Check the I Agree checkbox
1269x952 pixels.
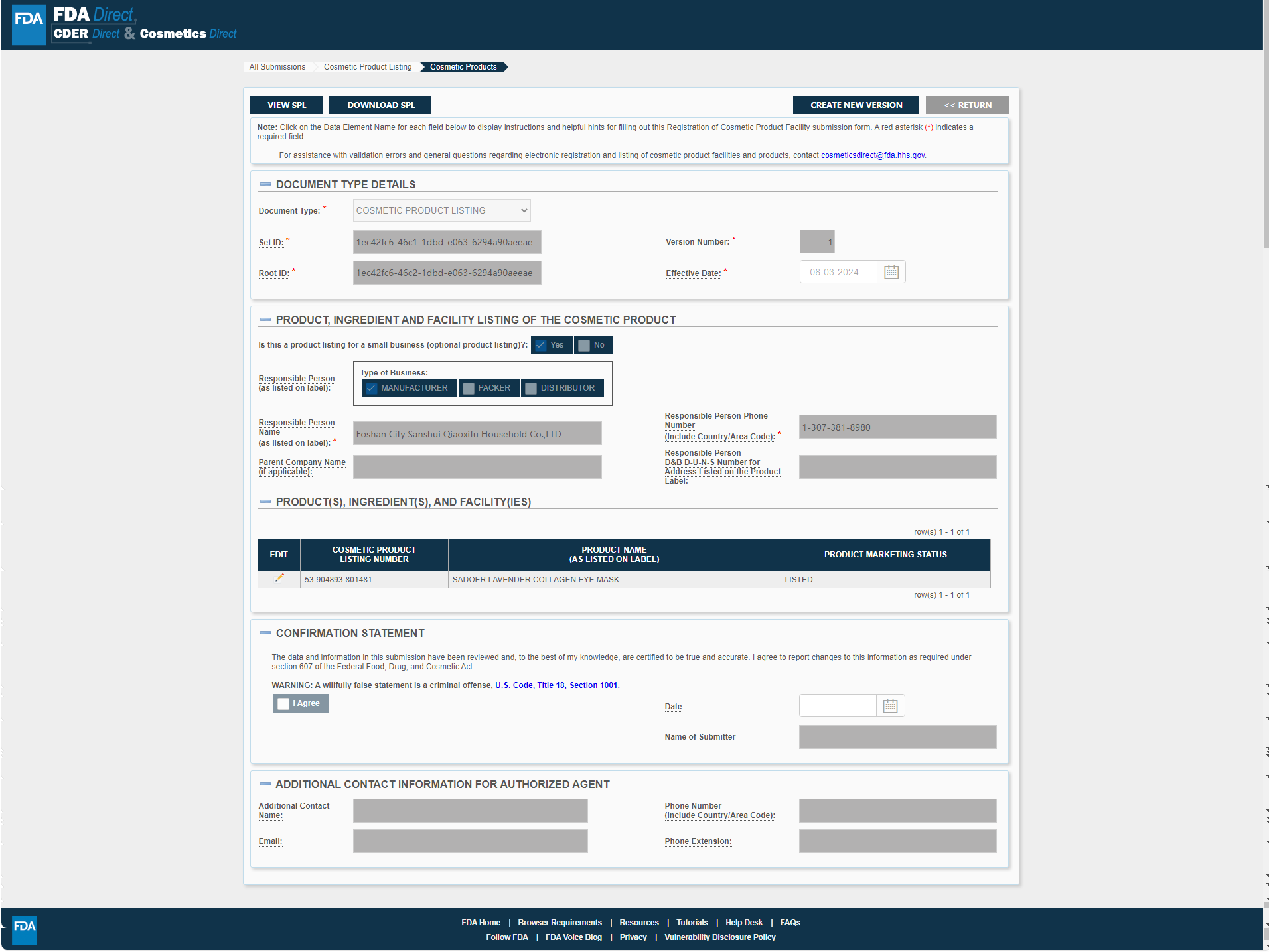[283, 704]
